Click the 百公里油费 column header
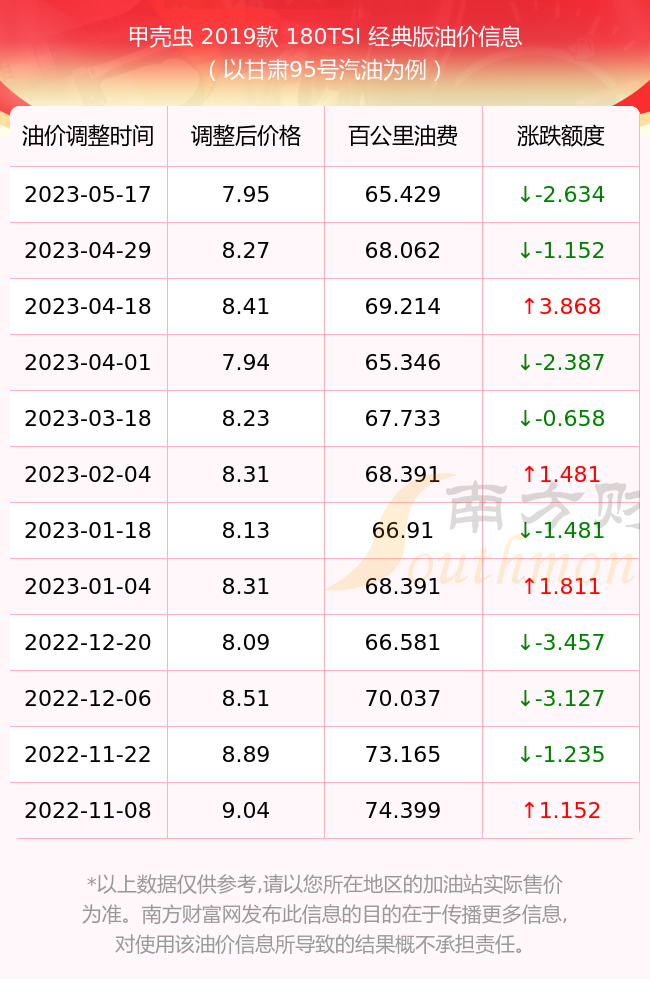The height and width of the screenshot is (1000, 650). tap(403, 136)
